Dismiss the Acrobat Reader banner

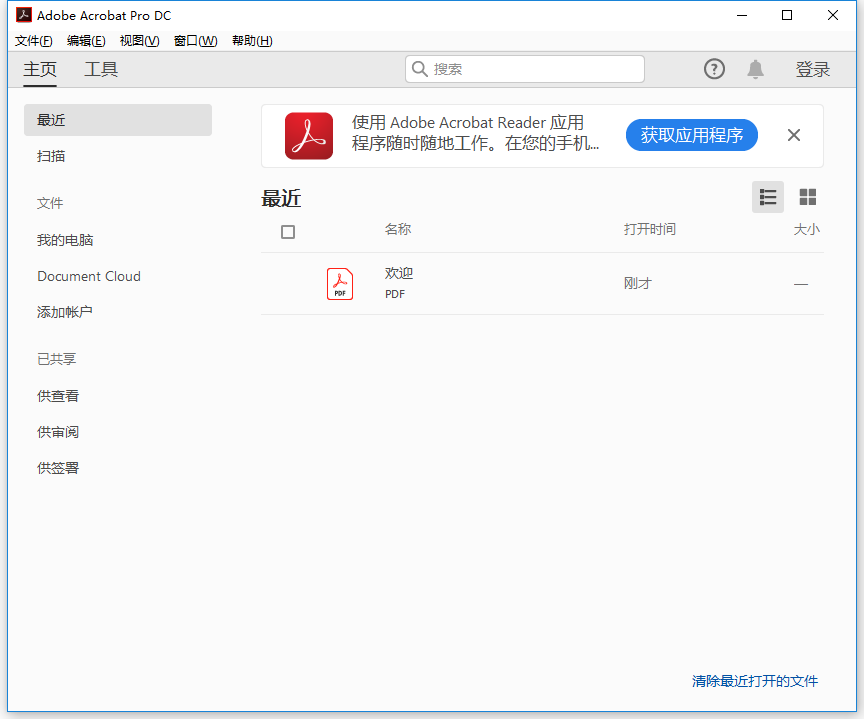point(793,135)
